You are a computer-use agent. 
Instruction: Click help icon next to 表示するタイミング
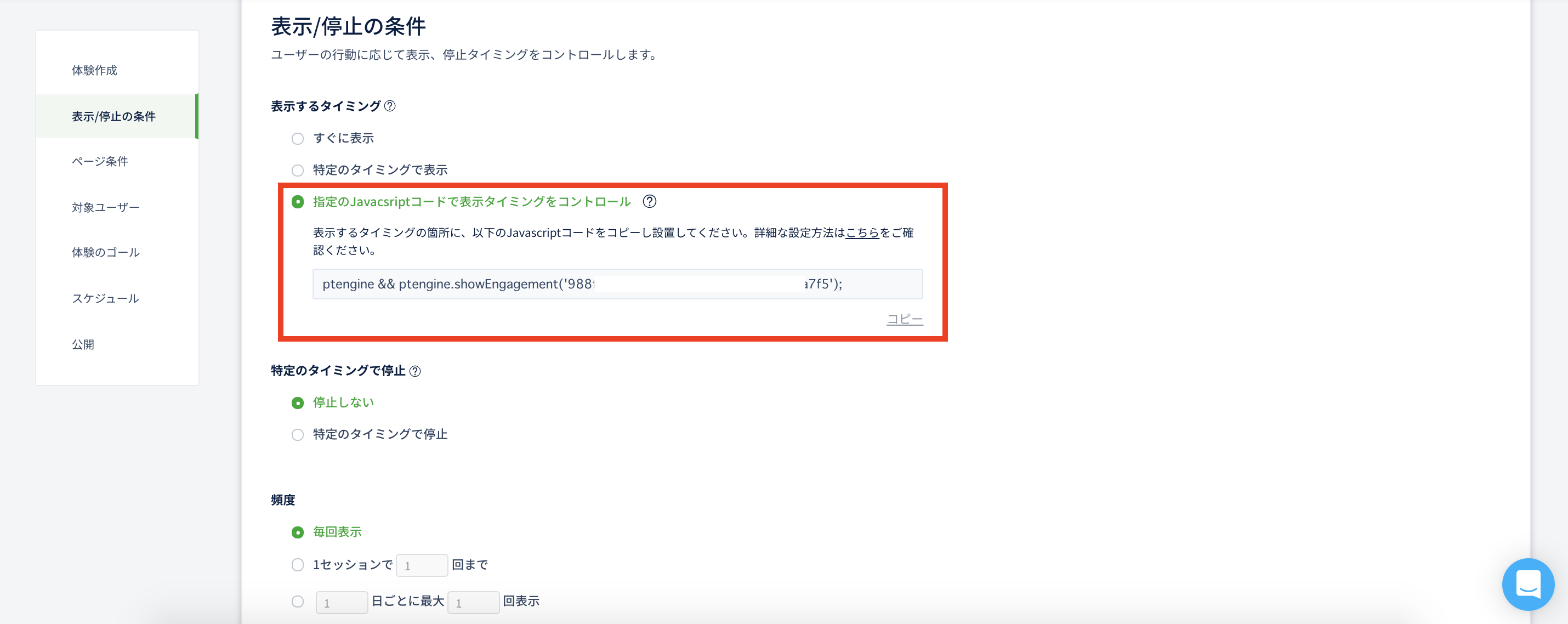coord(390,106)
